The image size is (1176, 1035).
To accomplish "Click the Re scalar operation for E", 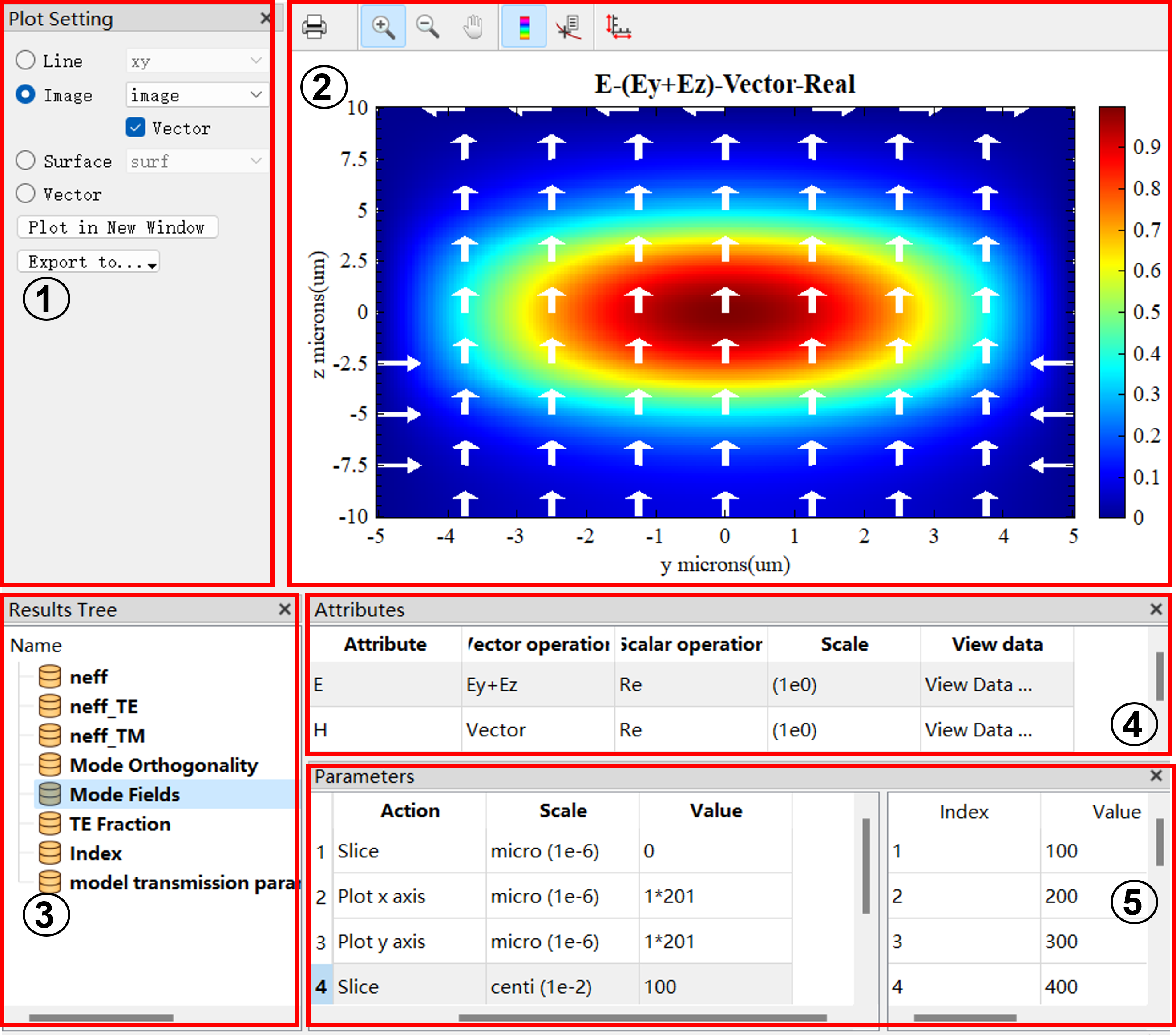I will click(x=691, y=685).
